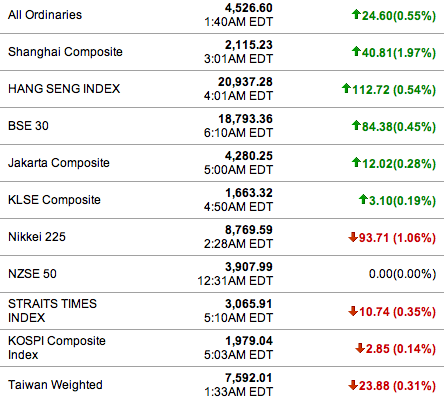The height and width of the screenshot is (407, 444).
Task: Click the Shanghai Composite price 2,115.23
Action: pos(249,45)
